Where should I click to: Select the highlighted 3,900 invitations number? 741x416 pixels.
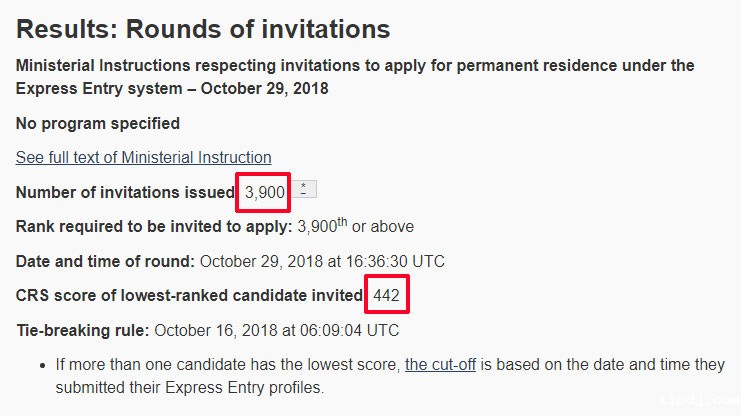click(265, 192)
